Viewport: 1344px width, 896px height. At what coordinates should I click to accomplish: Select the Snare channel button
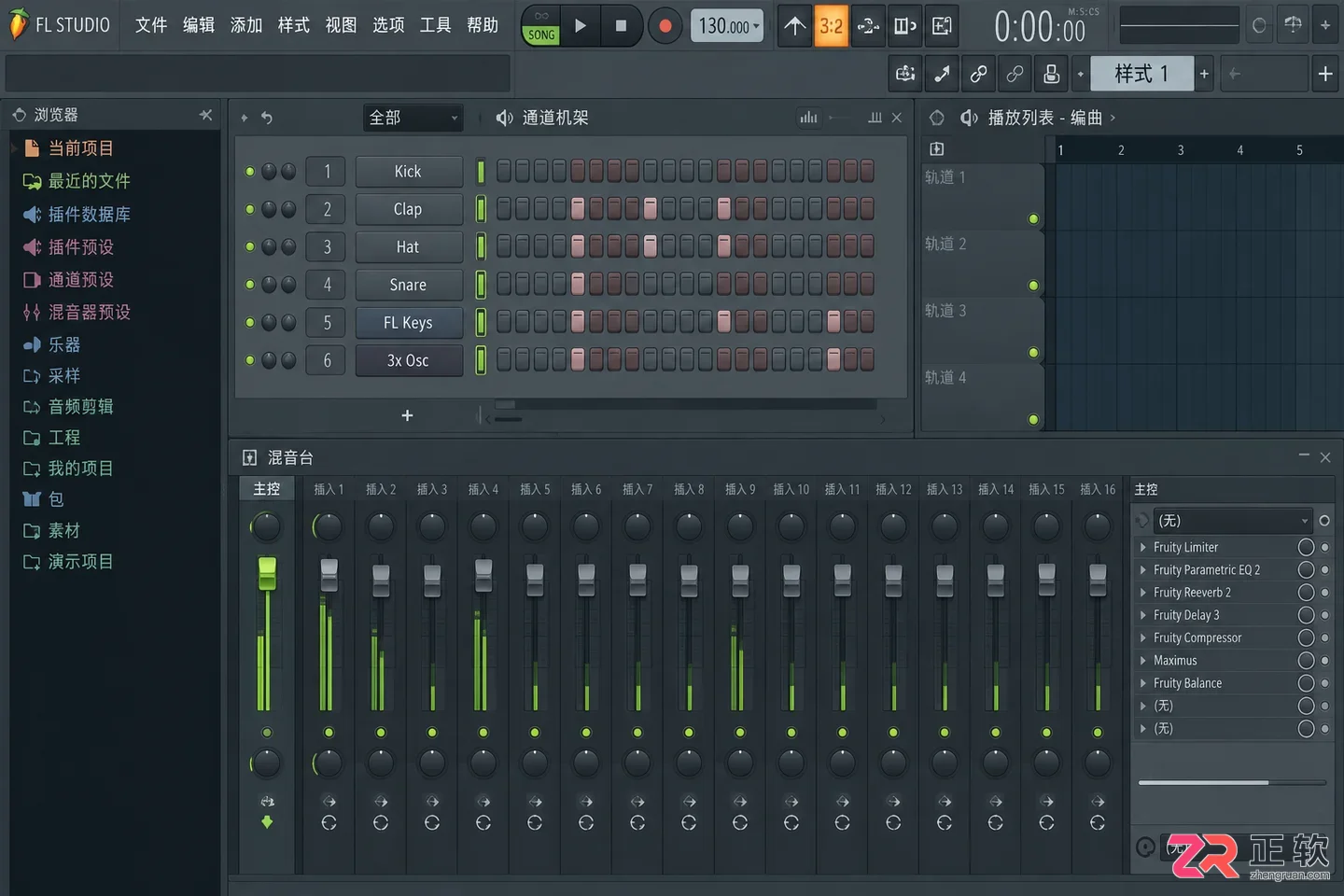coord(409,285)
